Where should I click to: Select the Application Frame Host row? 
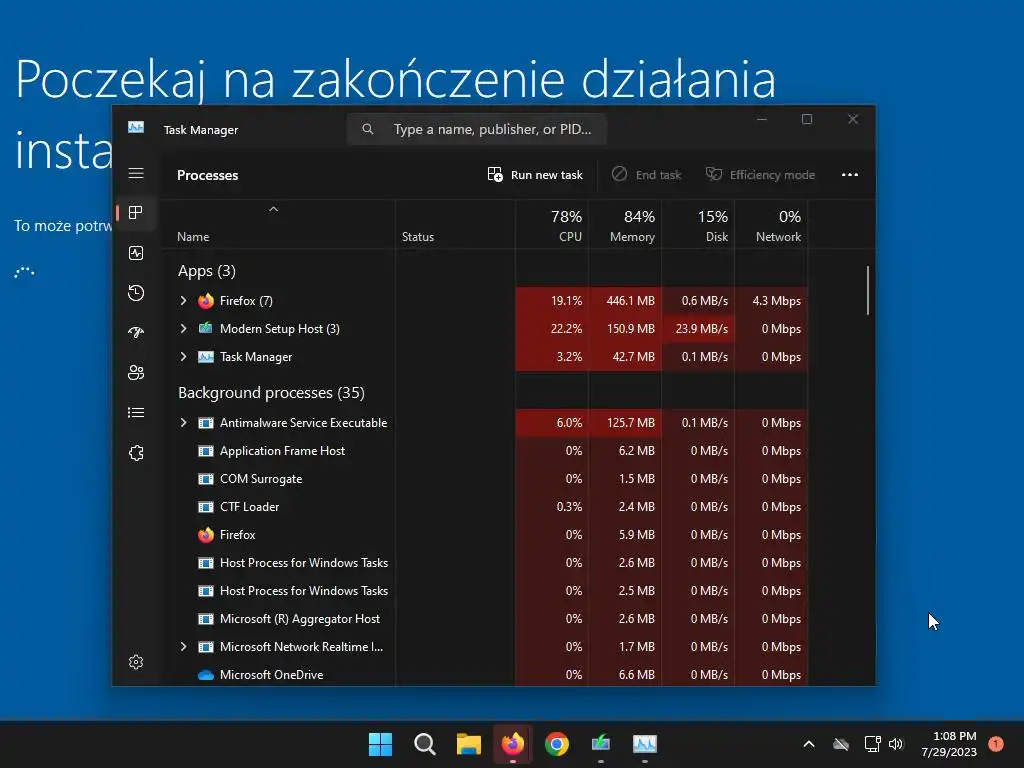(x=485, y=451)
